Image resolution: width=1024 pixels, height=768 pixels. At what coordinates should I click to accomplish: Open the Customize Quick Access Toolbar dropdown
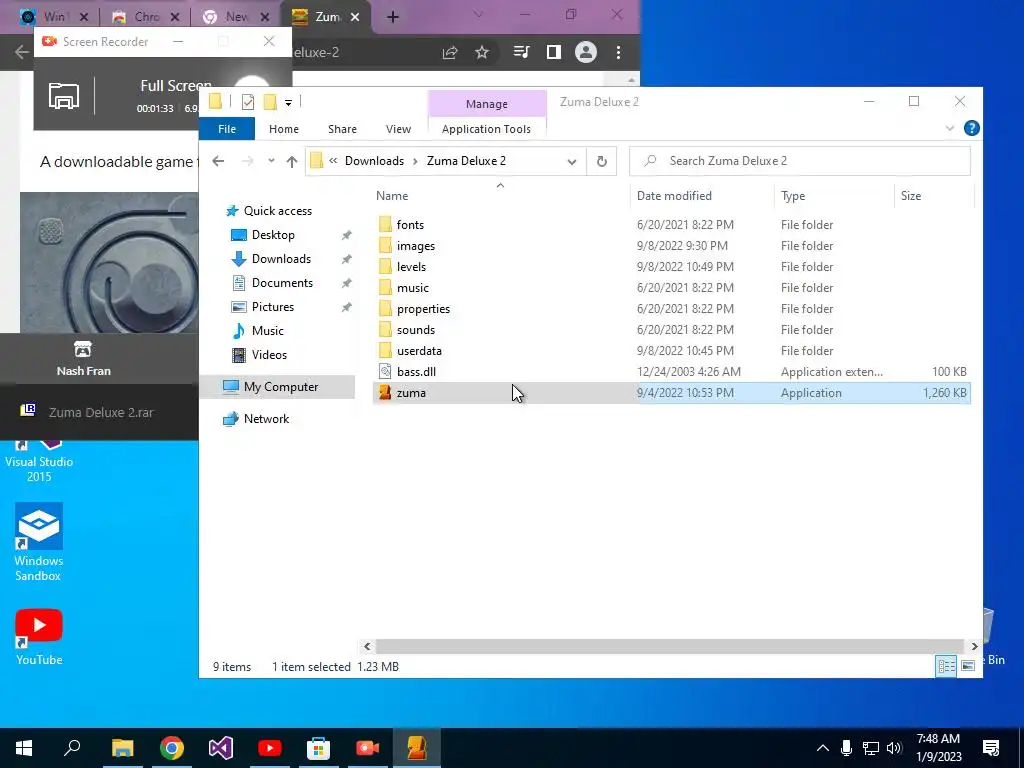coord(288,102)
